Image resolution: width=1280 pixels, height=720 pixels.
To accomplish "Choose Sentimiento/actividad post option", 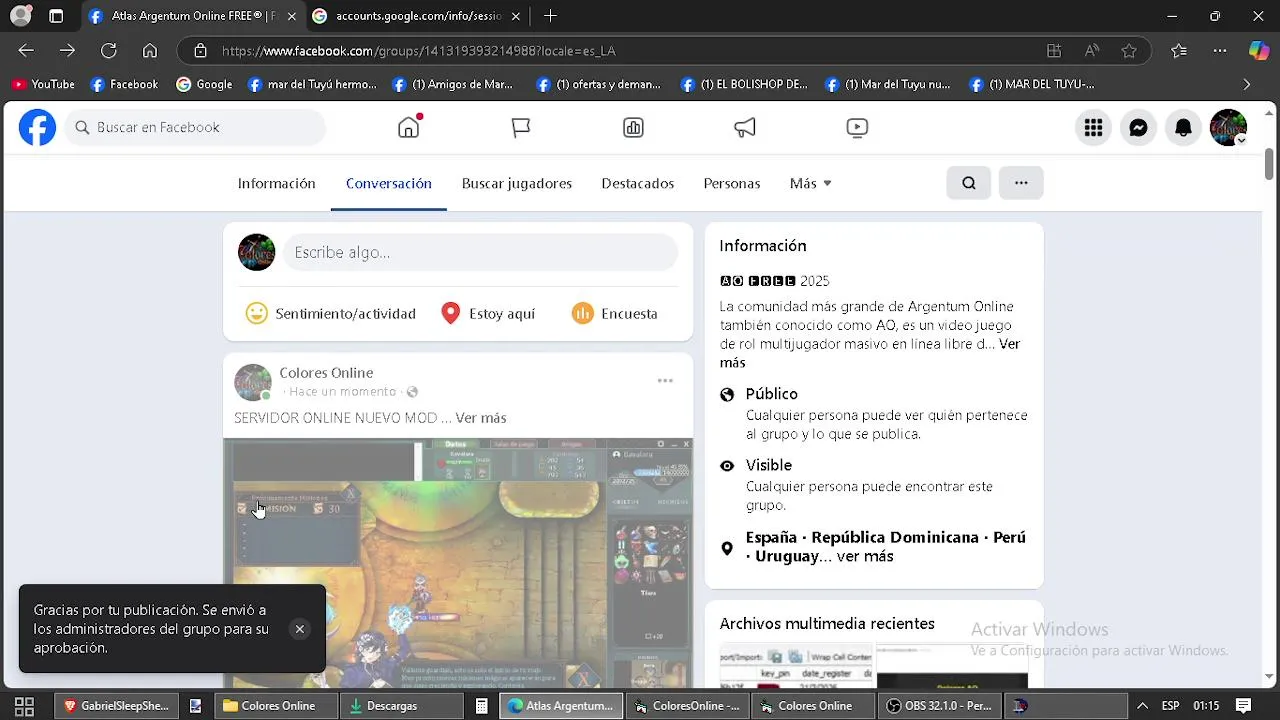I will click(x=331, y=313).
